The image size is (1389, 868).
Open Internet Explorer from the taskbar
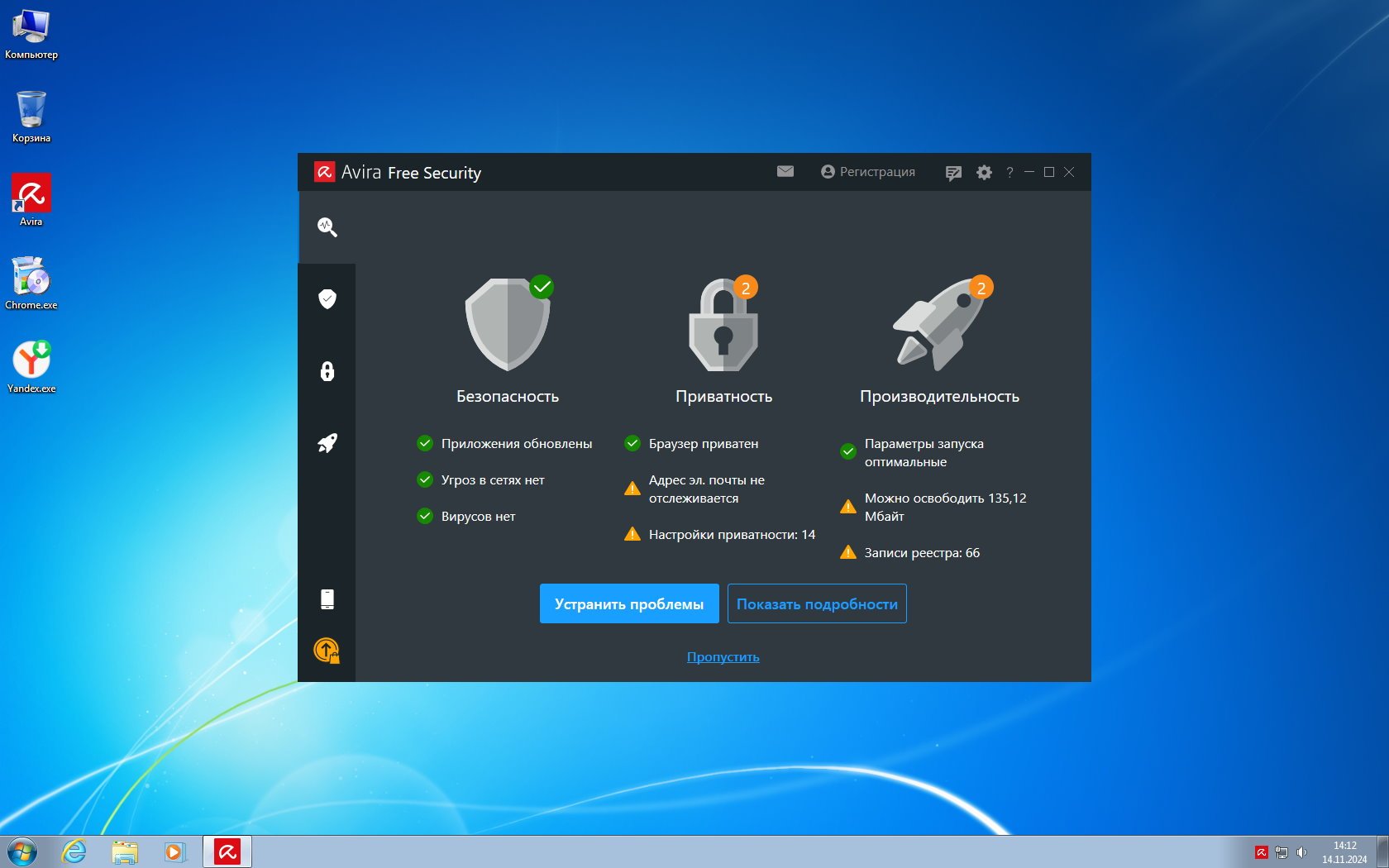[x=74, y=851]
